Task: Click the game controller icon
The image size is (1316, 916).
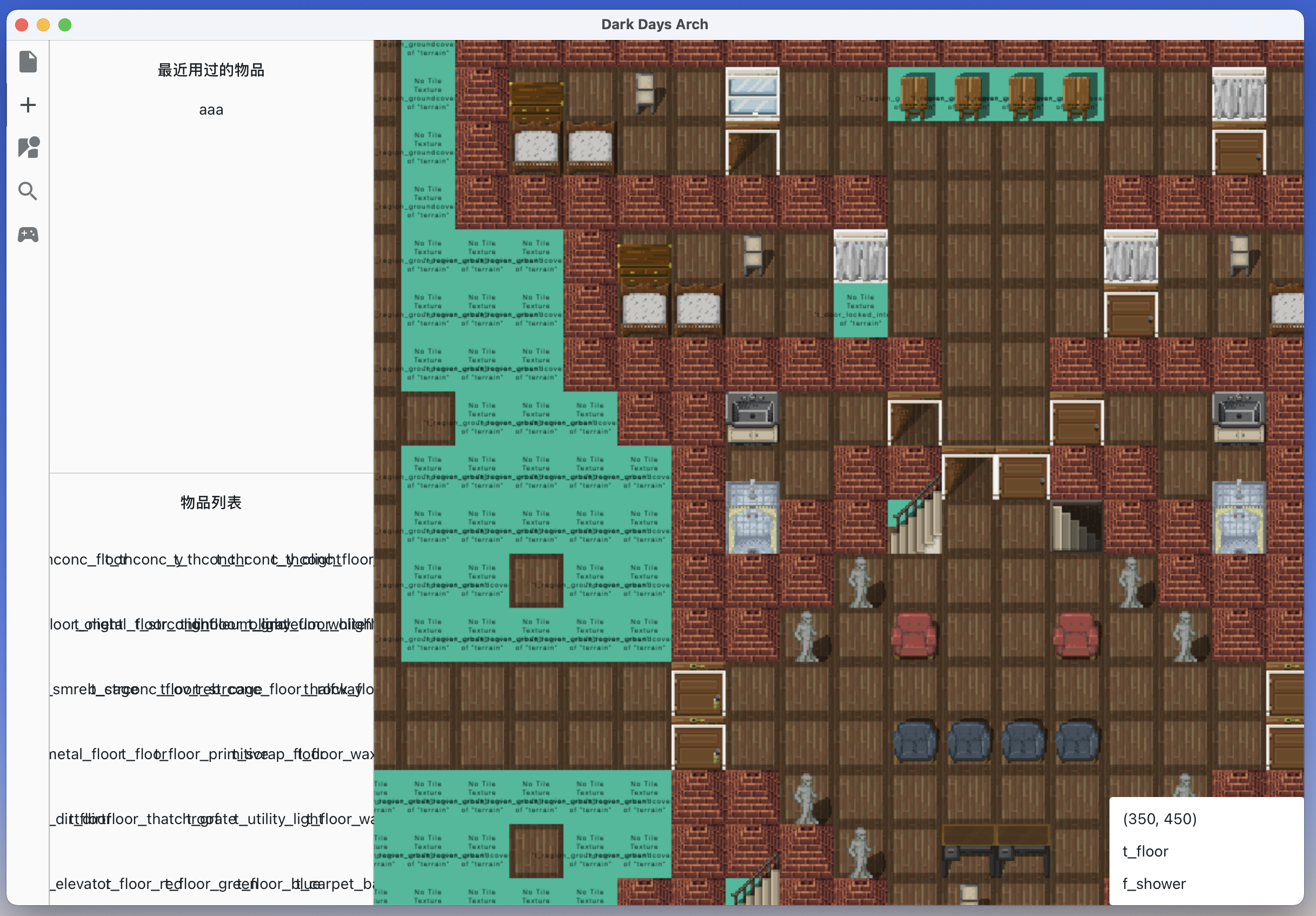Action: tap(28, 235)
